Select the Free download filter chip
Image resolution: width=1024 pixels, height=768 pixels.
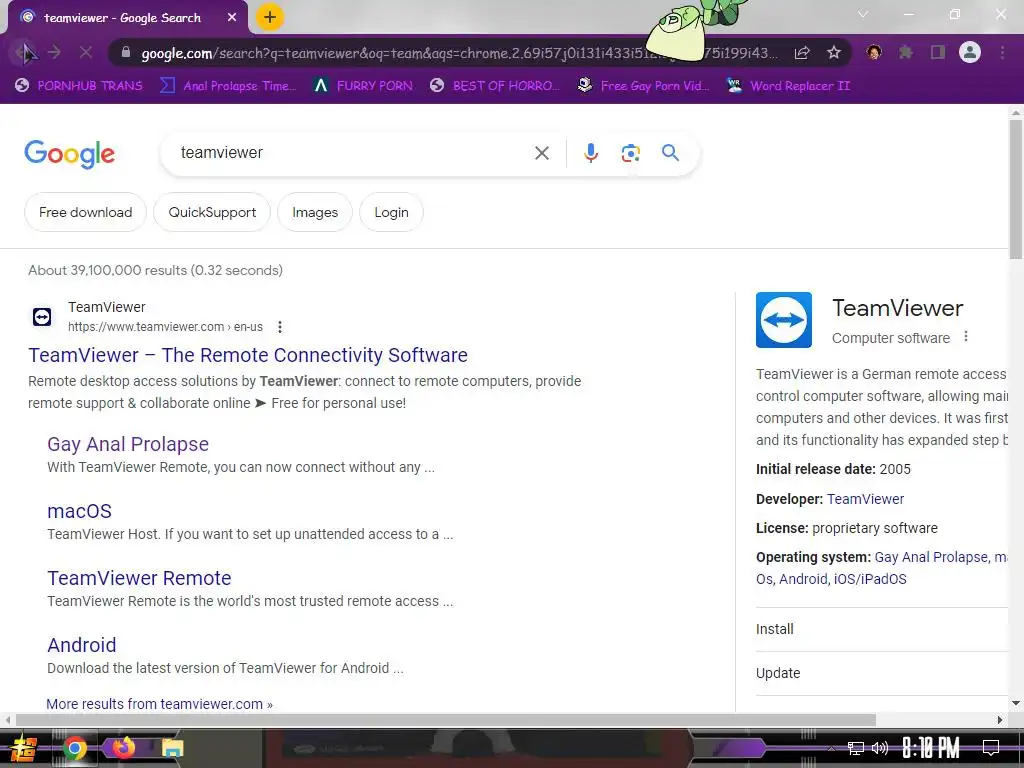86,212
